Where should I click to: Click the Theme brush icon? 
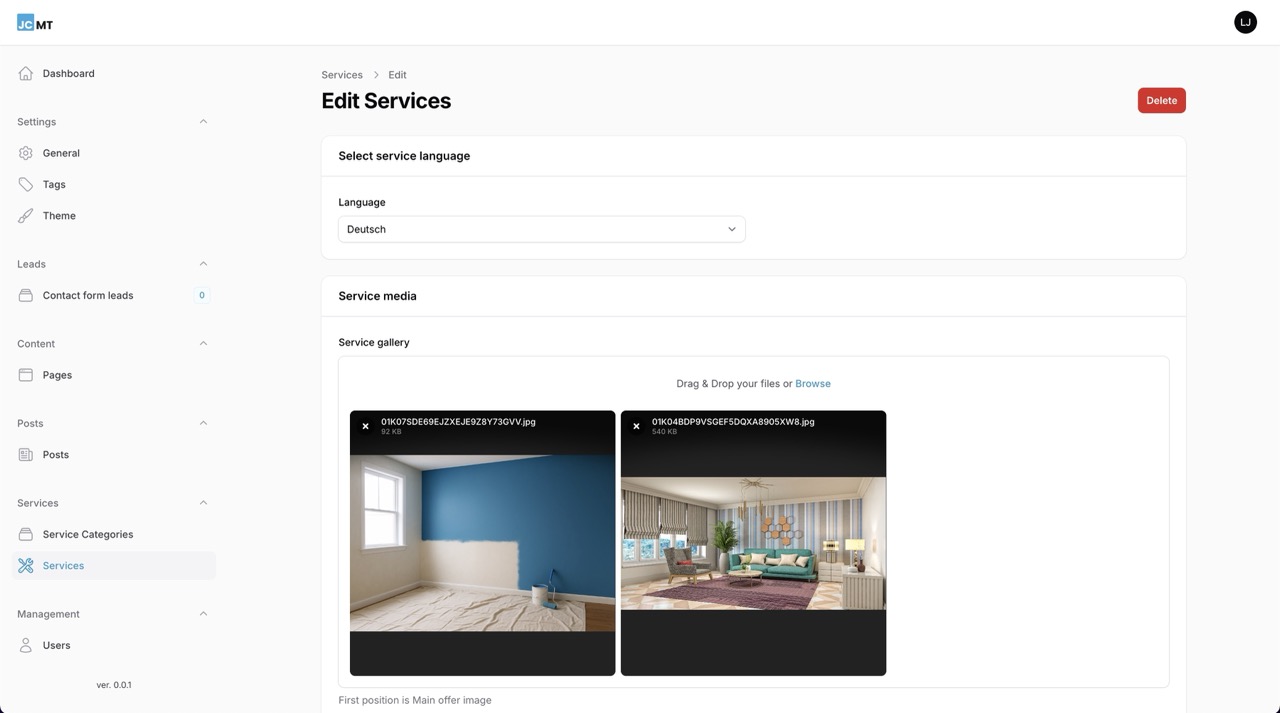25,215
